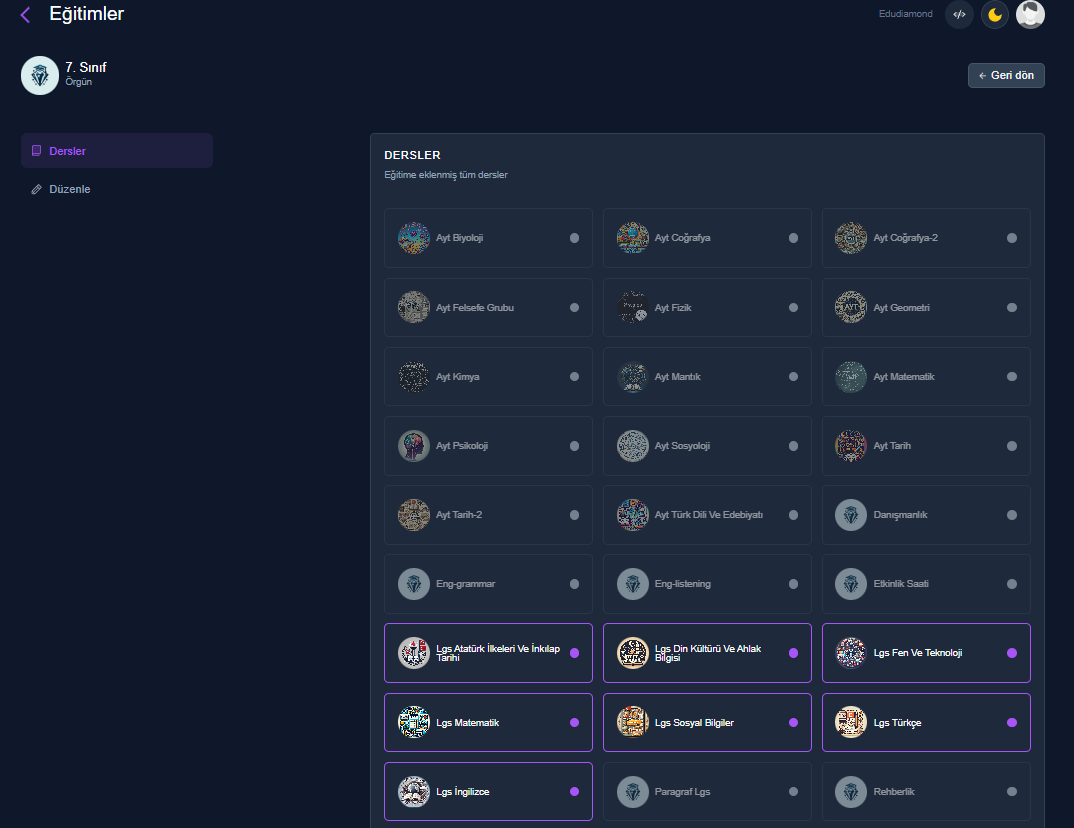Open the Dersler sidebar tab
Image resolution: width=1074 pixels, height=828 pixels.
pos(117,151)
